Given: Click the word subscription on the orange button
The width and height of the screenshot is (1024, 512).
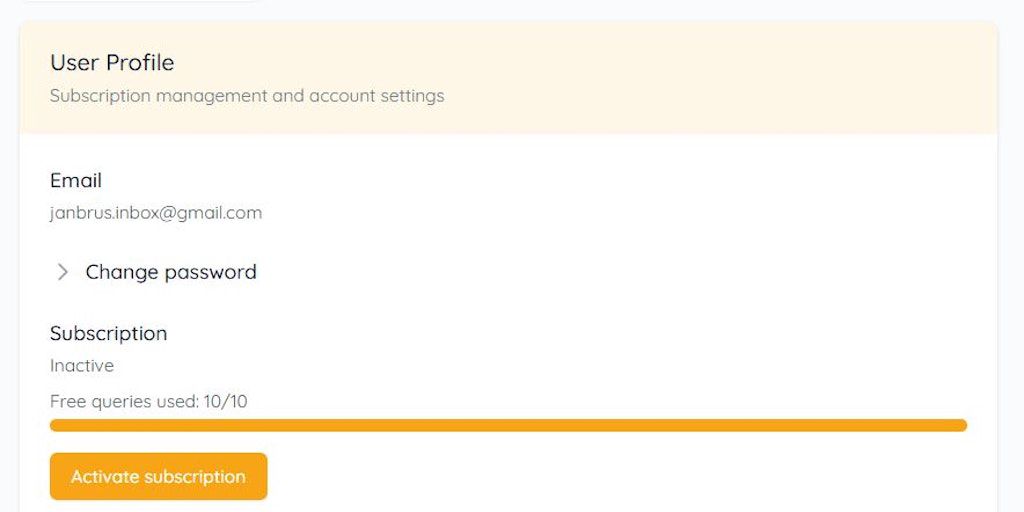Looking at the screenshot, I should (x=195, y=477).
